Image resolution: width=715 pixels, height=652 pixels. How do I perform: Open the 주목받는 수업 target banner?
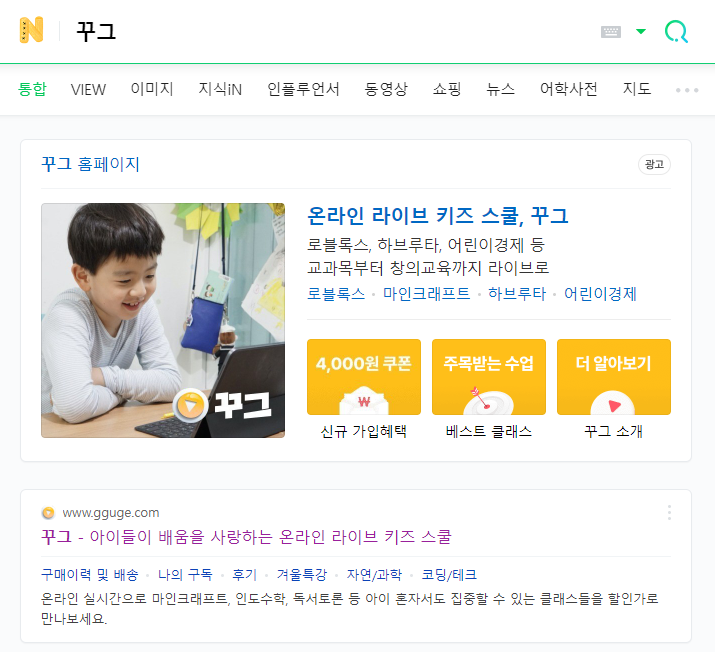pos(488,377)
